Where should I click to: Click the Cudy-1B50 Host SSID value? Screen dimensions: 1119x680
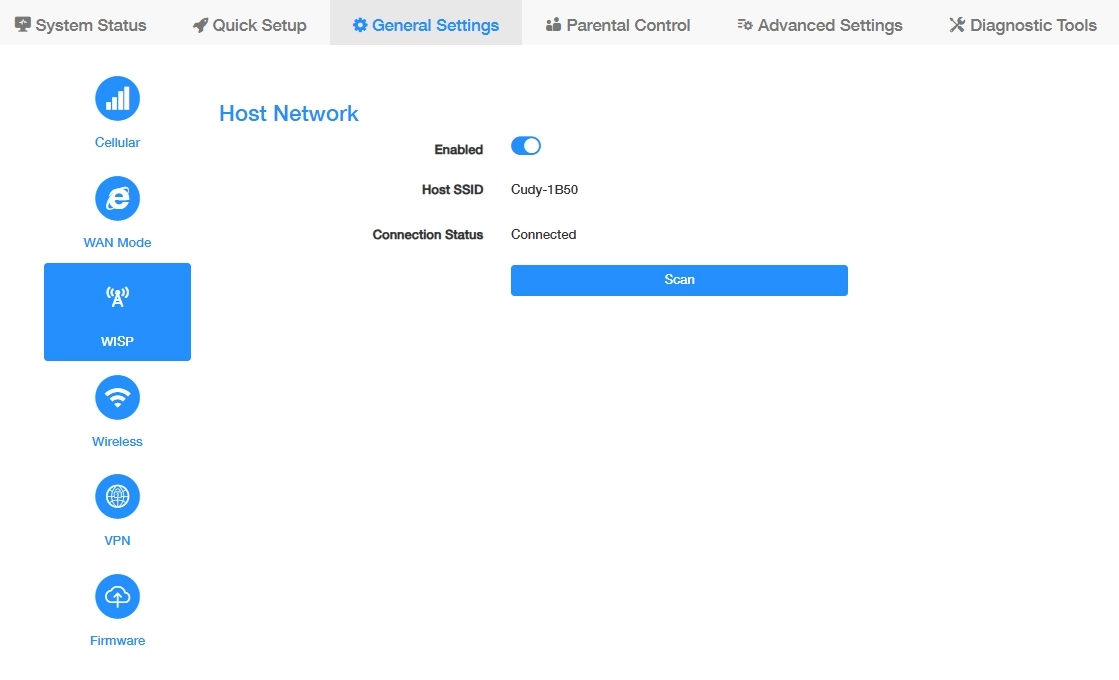point(545,190)
